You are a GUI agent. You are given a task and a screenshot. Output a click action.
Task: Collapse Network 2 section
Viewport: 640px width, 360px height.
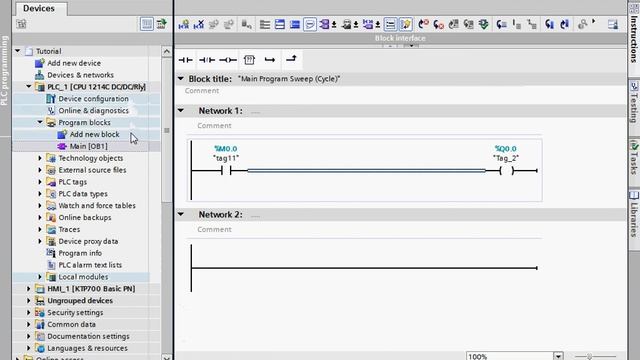coord(181,214)
